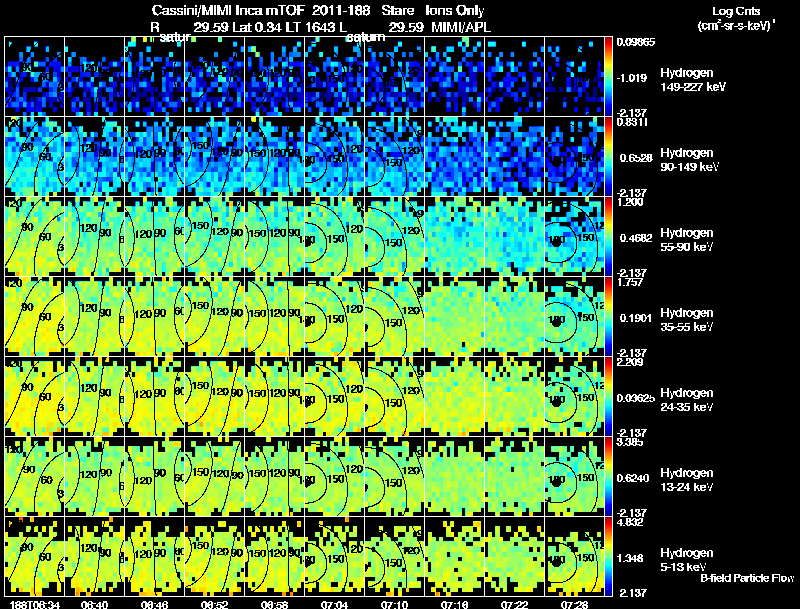Open the 07:28 panel in Hydrogen 55-90 keV row

coord(574,236)
